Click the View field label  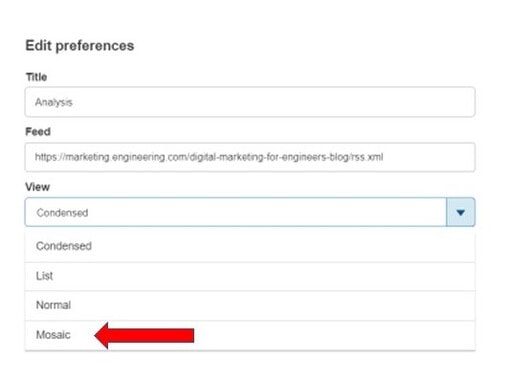click(x=38, y=187)
